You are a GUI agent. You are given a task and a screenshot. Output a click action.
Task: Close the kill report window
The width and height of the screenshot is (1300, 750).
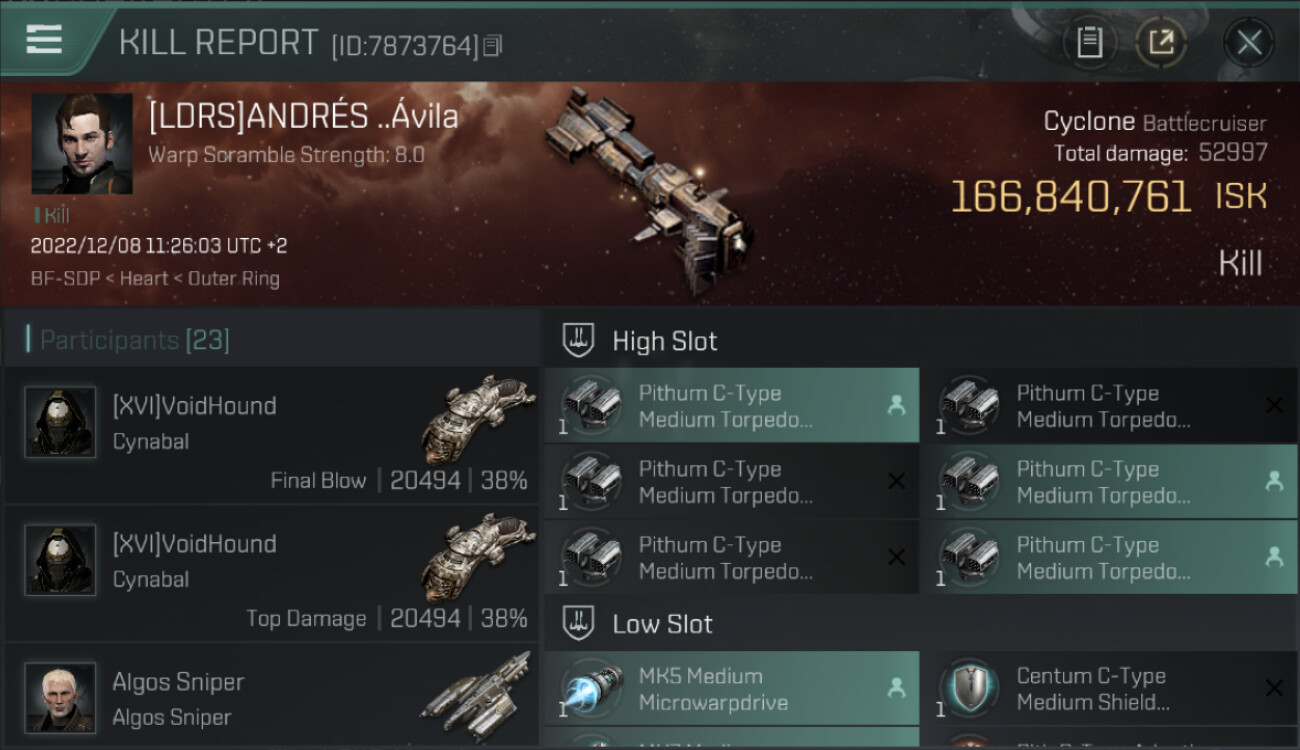pos(1249,43)
